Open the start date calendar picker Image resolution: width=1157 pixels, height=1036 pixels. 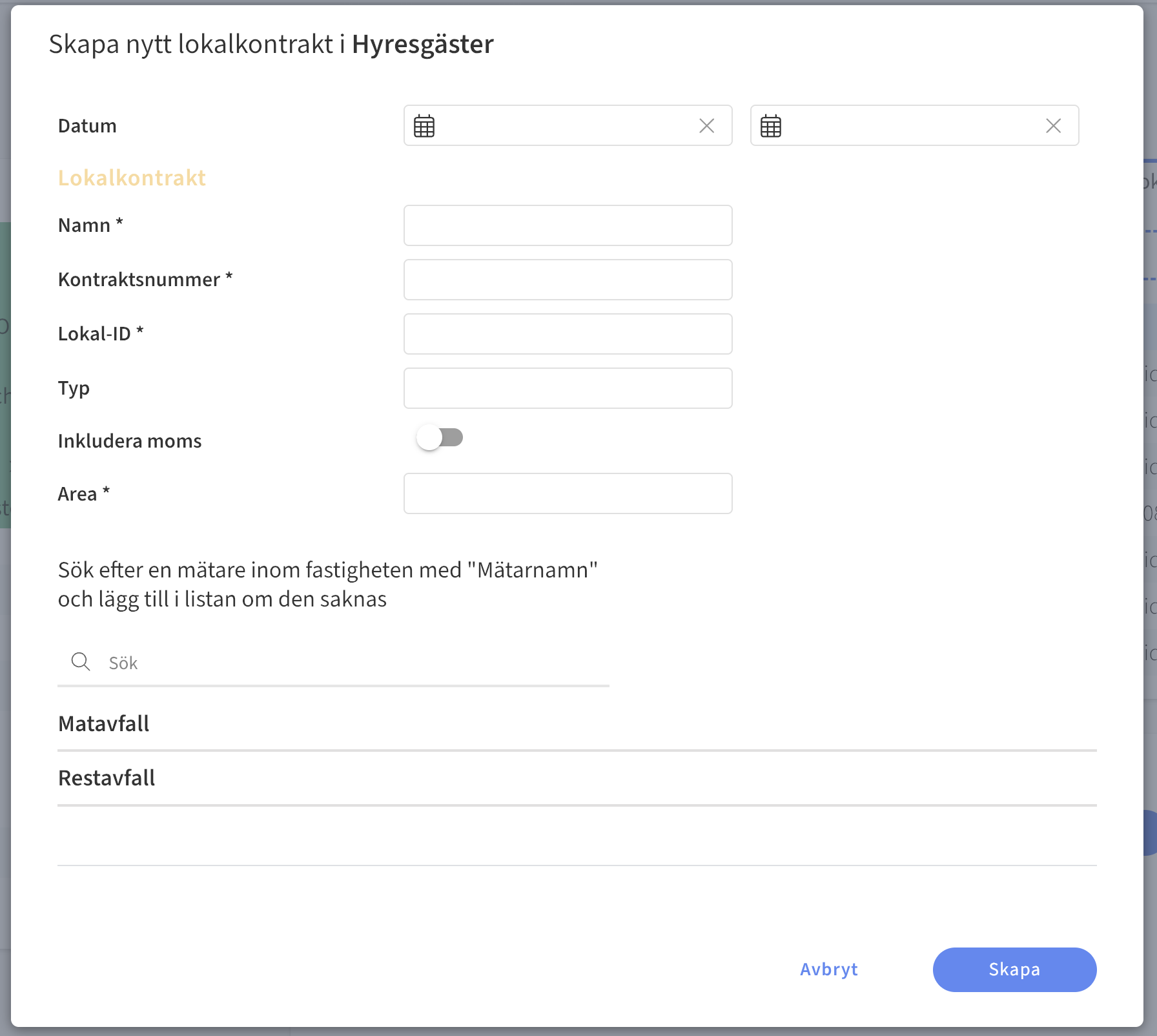click(424, 126)
